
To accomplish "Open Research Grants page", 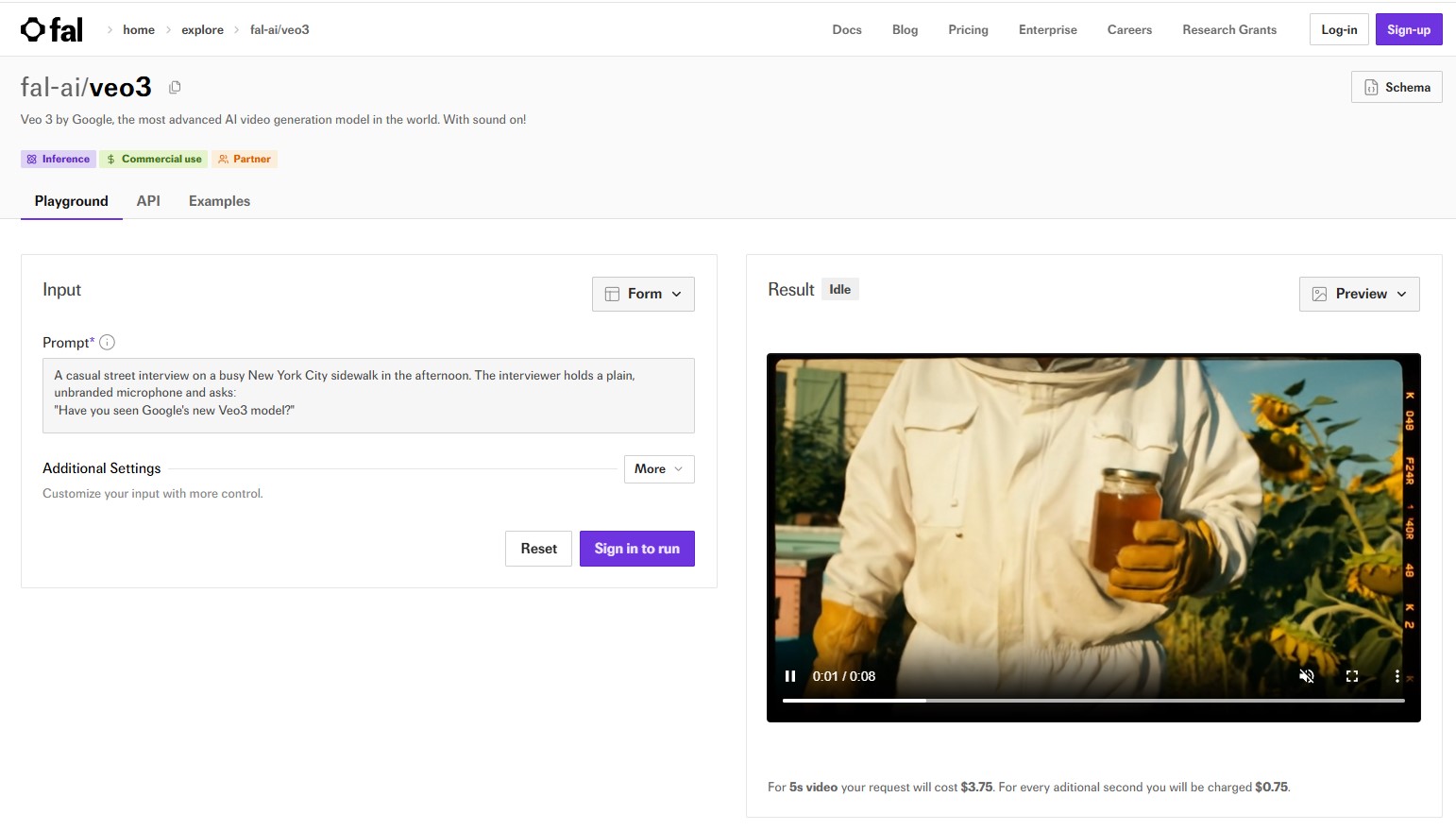I will pos(1229,30).
